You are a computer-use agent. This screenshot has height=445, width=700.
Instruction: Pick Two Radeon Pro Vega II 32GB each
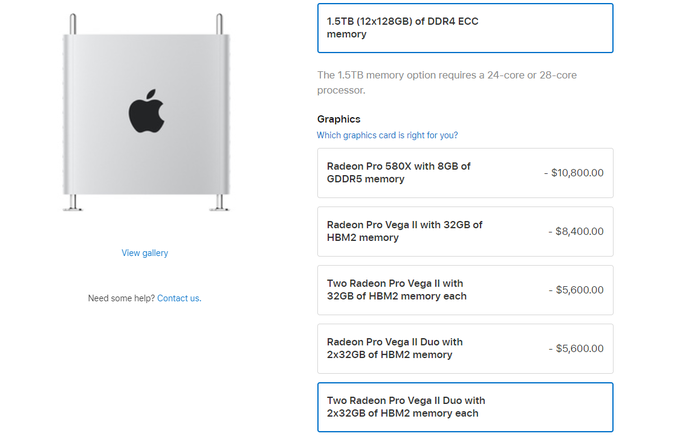[x=464, y=290]
